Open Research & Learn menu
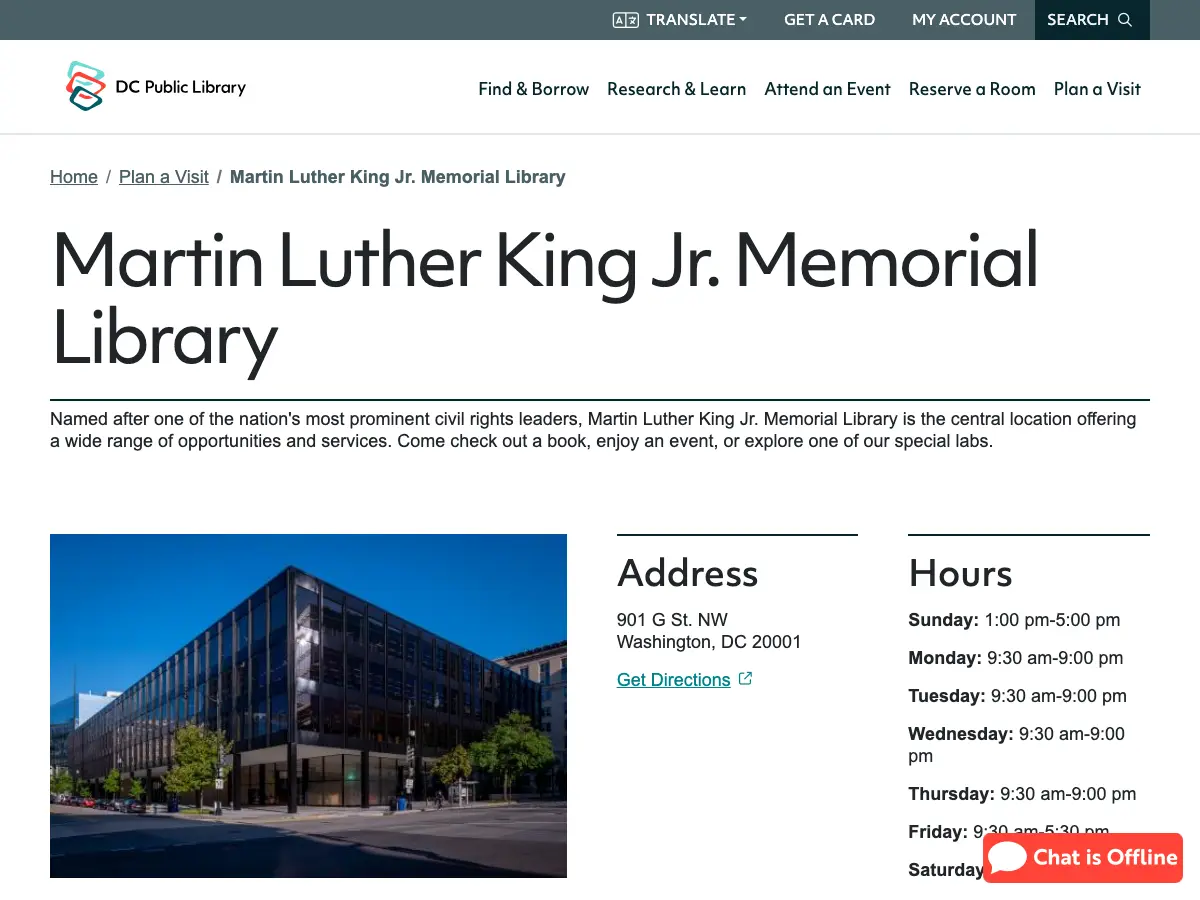 [676, 89]
